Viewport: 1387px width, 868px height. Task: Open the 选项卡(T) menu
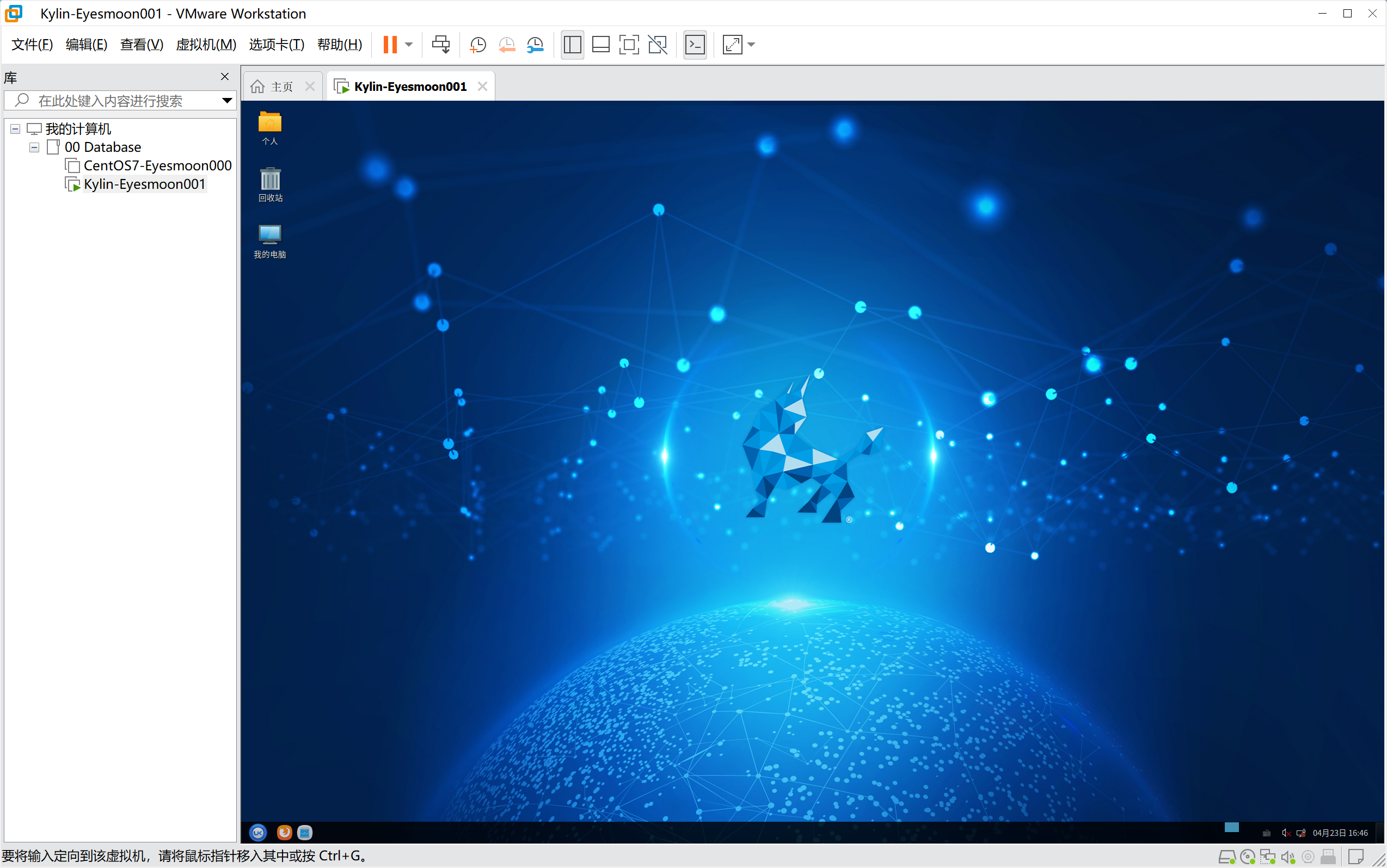click(277, 45)
